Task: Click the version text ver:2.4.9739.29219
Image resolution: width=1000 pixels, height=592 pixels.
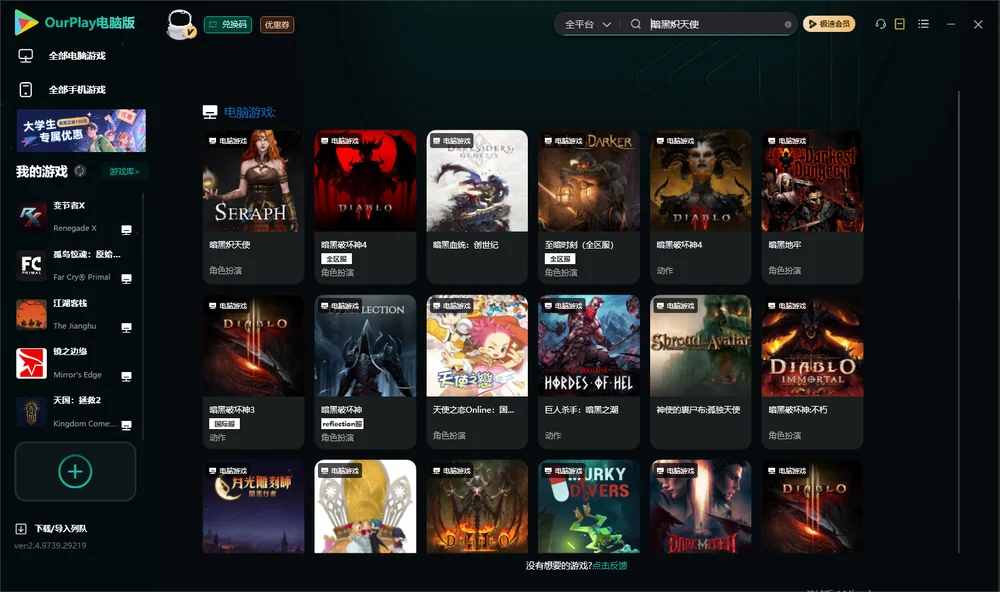Action: pos(50,546)
